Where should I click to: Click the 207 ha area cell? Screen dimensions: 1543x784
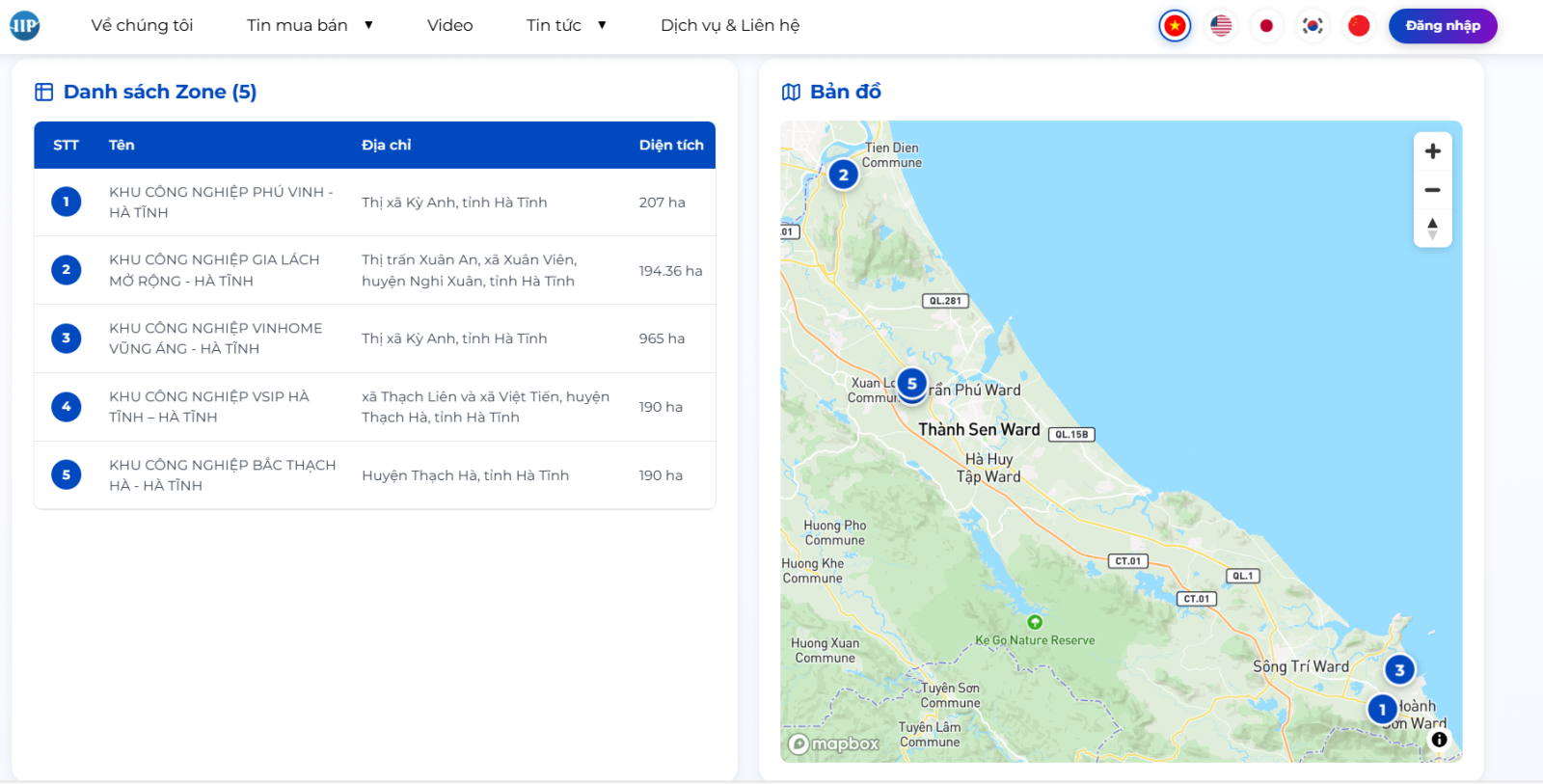(x=662, y=203)
